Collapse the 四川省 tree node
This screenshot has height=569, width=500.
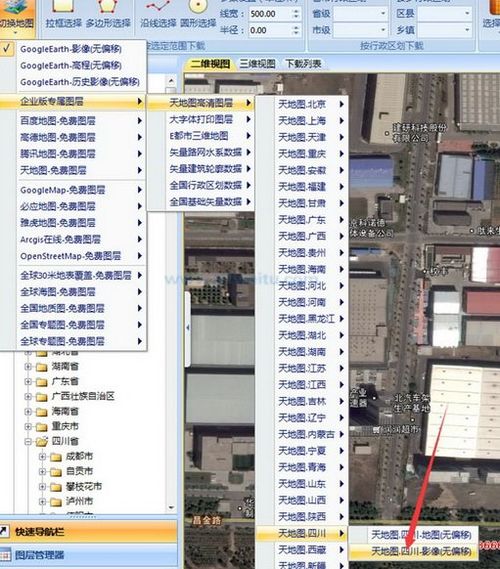click(x=28, y=442)
